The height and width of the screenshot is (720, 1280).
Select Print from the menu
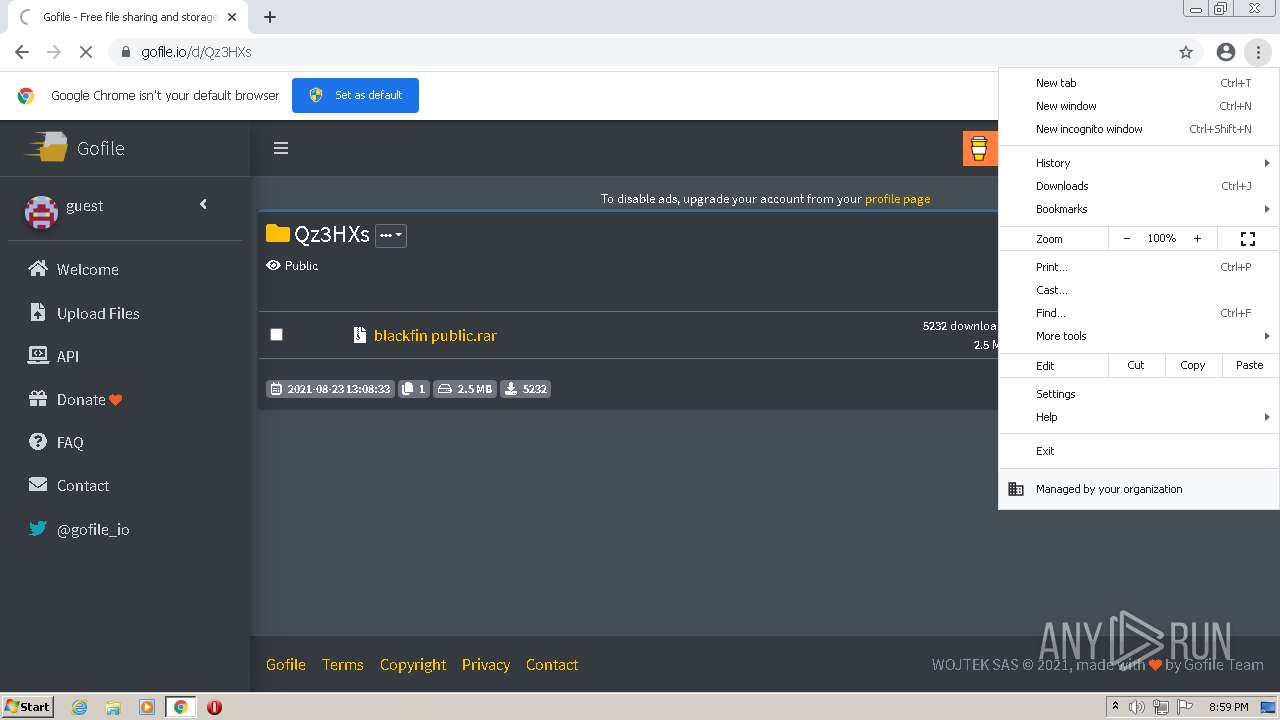coord(1139,267)
